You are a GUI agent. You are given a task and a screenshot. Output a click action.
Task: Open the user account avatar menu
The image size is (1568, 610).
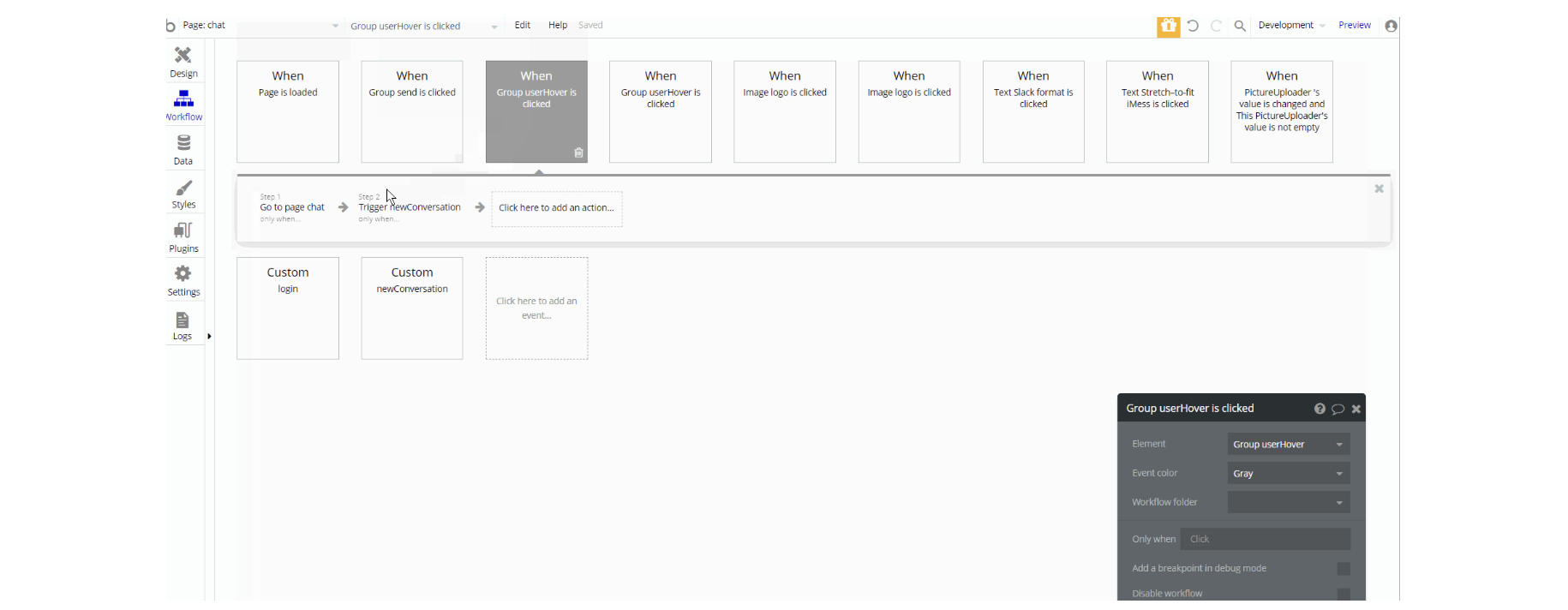tap(1391, 26)
